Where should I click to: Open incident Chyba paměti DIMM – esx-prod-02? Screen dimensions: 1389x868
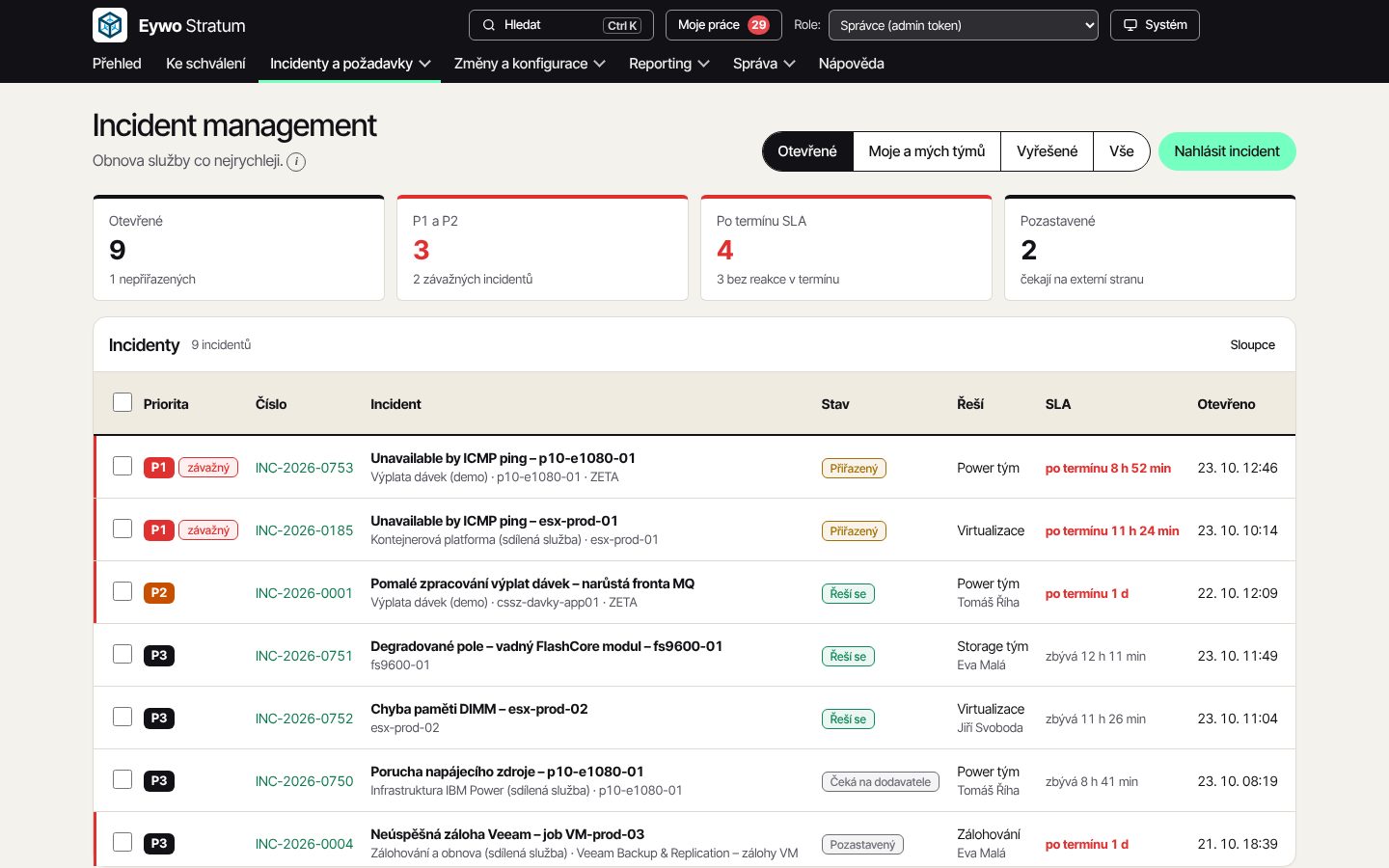(x=479, y=709)
